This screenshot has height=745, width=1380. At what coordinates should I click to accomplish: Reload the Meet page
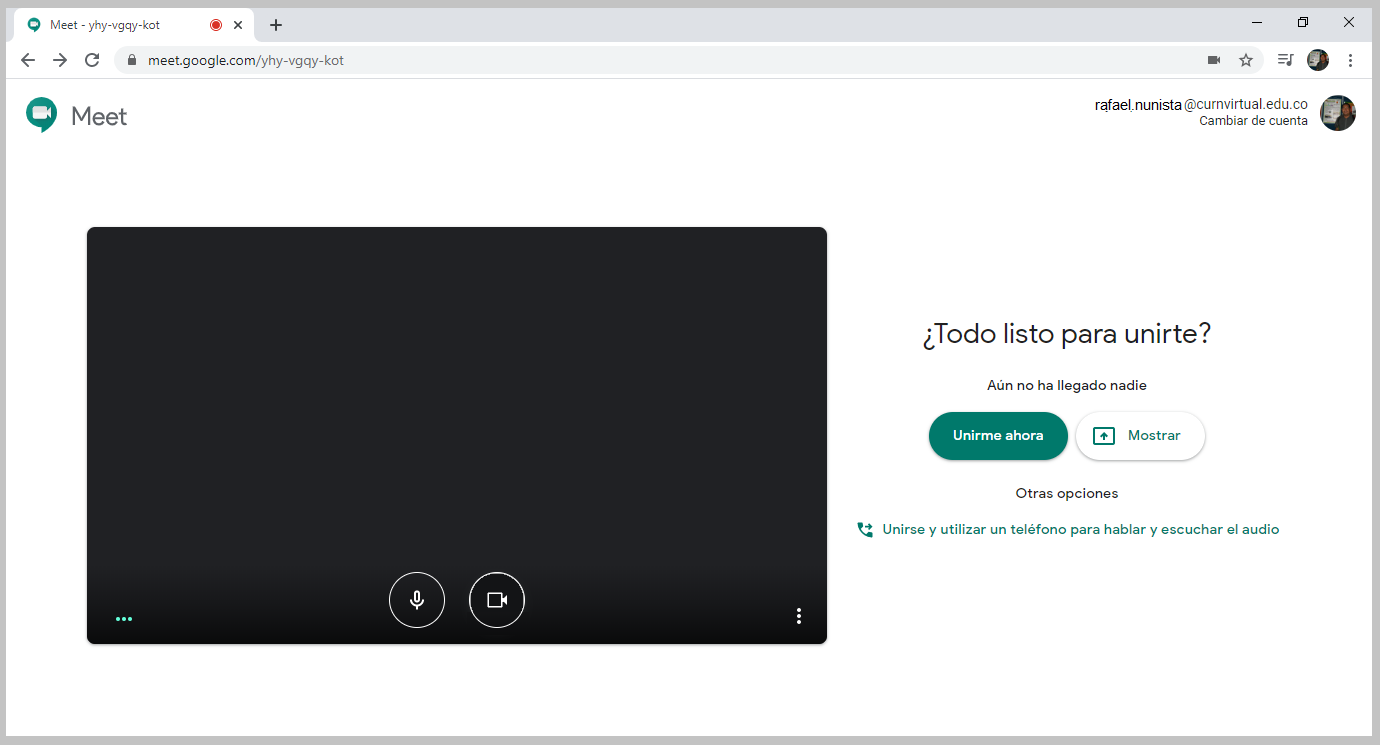point(92,60)
